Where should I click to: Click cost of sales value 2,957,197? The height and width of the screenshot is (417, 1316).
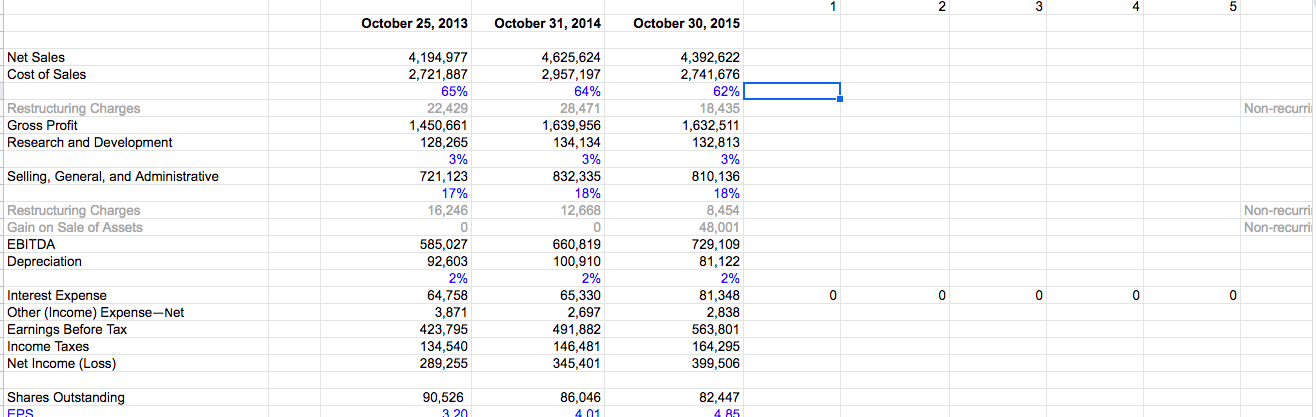coord(570,74)
